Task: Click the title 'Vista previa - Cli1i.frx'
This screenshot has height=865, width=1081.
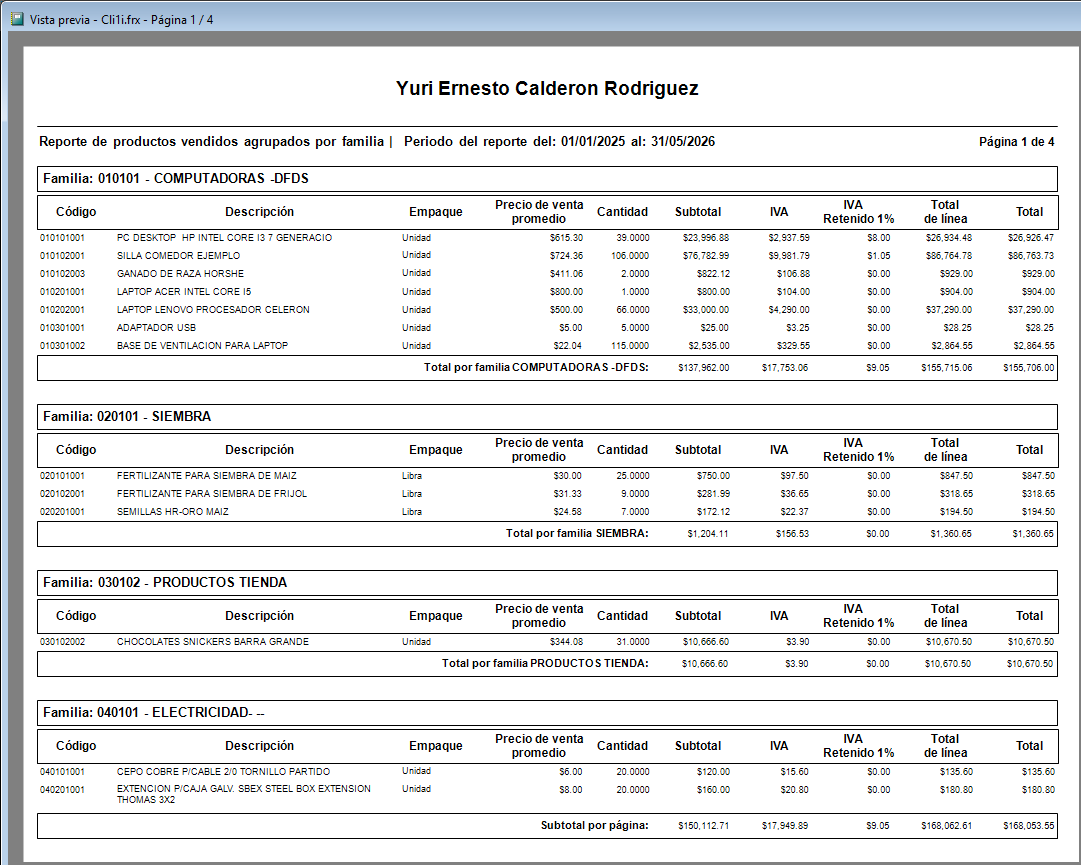Action: [85, 20]
